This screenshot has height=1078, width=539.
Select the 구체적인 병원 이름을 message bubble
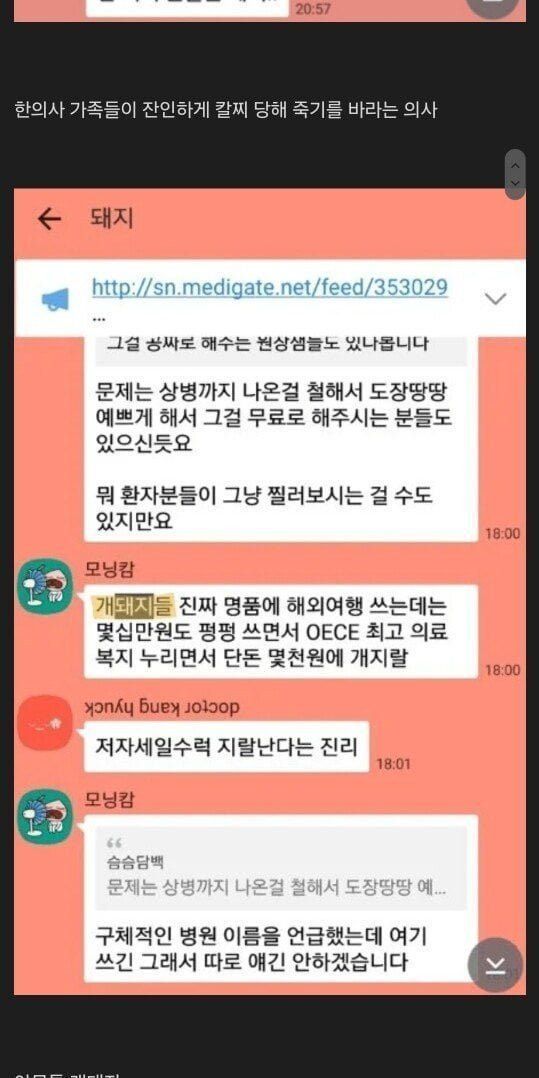[280, 898]
